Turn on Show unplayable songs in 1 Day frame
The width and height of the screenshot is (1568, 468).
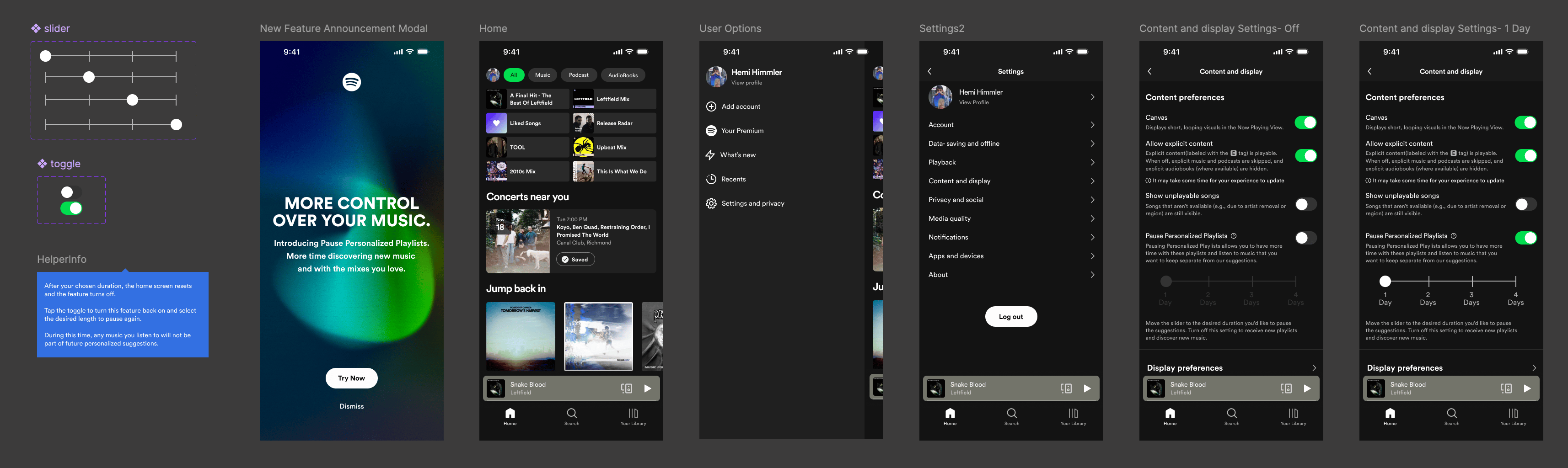pyautogui.click(x=1525, y=204)
